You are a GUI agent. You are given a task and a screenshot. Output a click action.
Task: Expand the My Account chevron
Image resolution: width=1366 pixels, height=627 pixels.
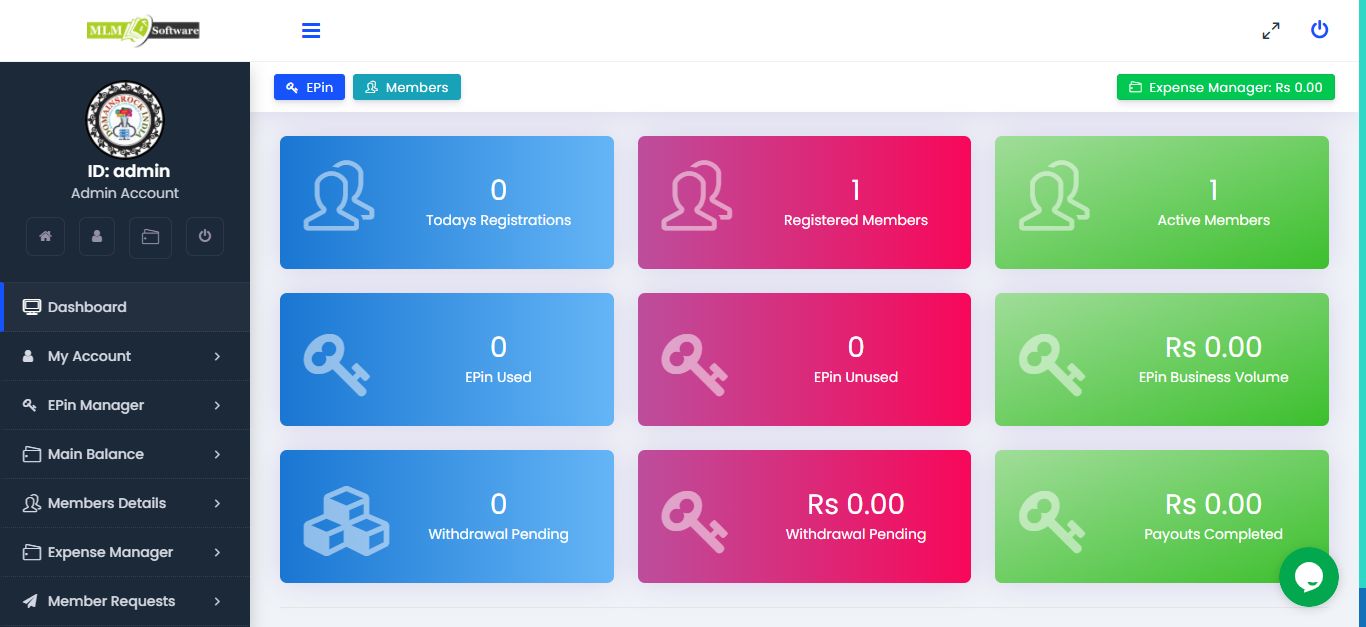click(x=217, y=356)
